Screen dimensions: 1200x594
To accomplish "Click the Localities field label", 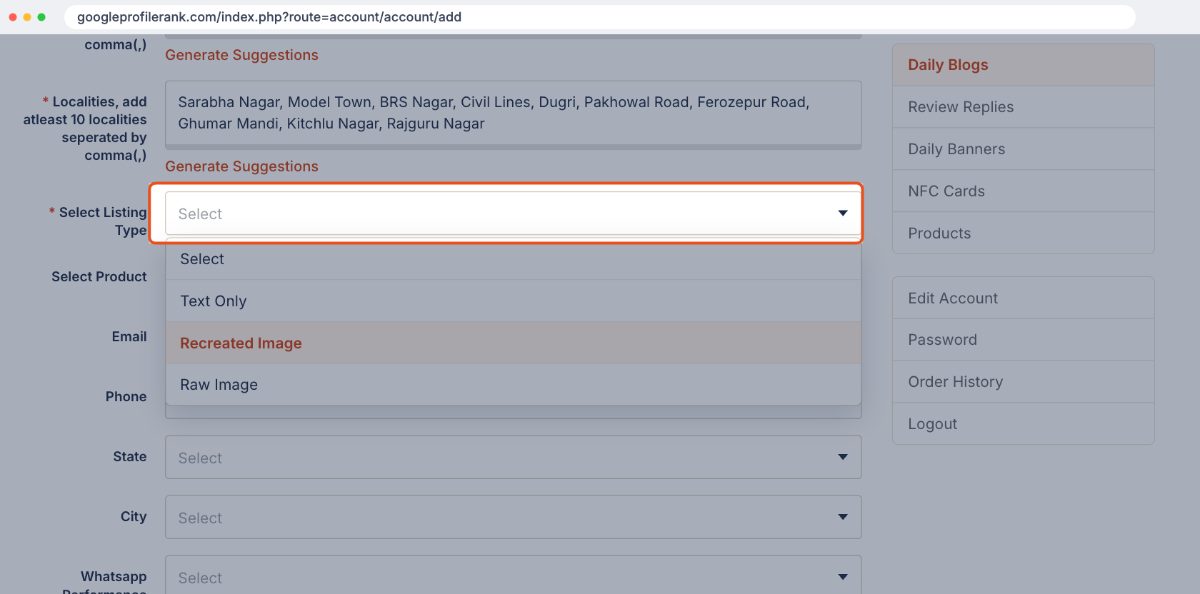I will tap(85, 128).
